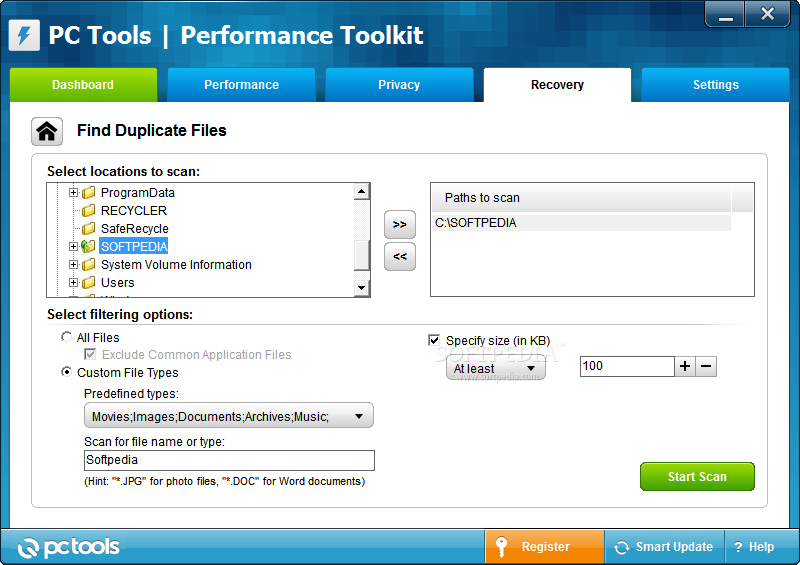Click the key icon on Register button
Viewport: 800px width, 565px height.
tap(502, 547)
